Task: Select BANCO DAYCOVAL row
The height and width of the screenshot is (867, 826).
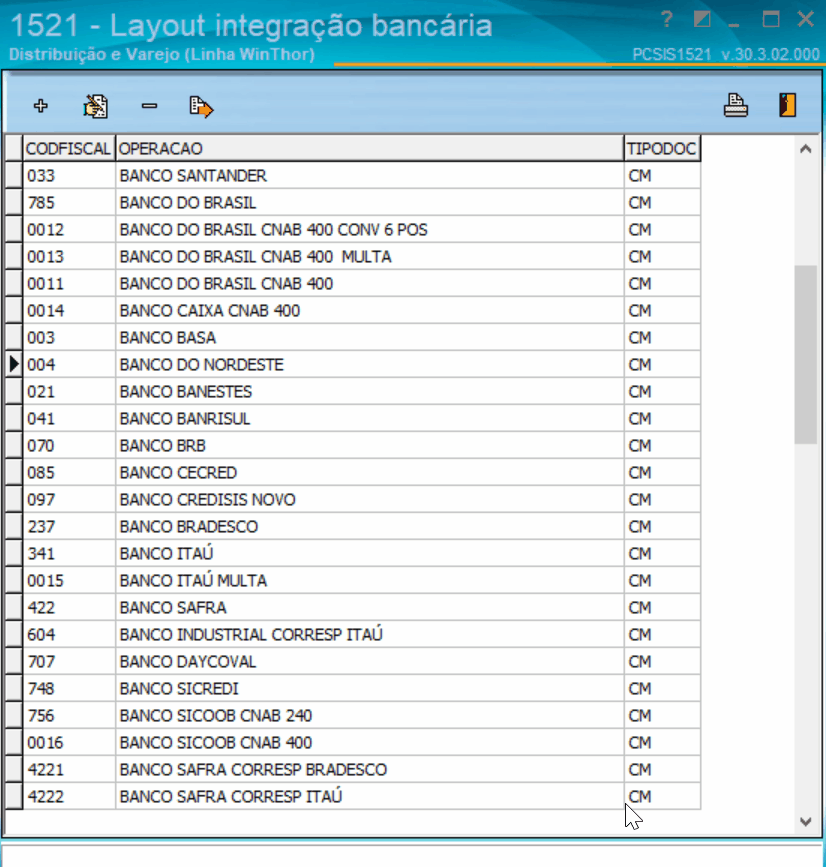Action: click(x=353, y=661)
